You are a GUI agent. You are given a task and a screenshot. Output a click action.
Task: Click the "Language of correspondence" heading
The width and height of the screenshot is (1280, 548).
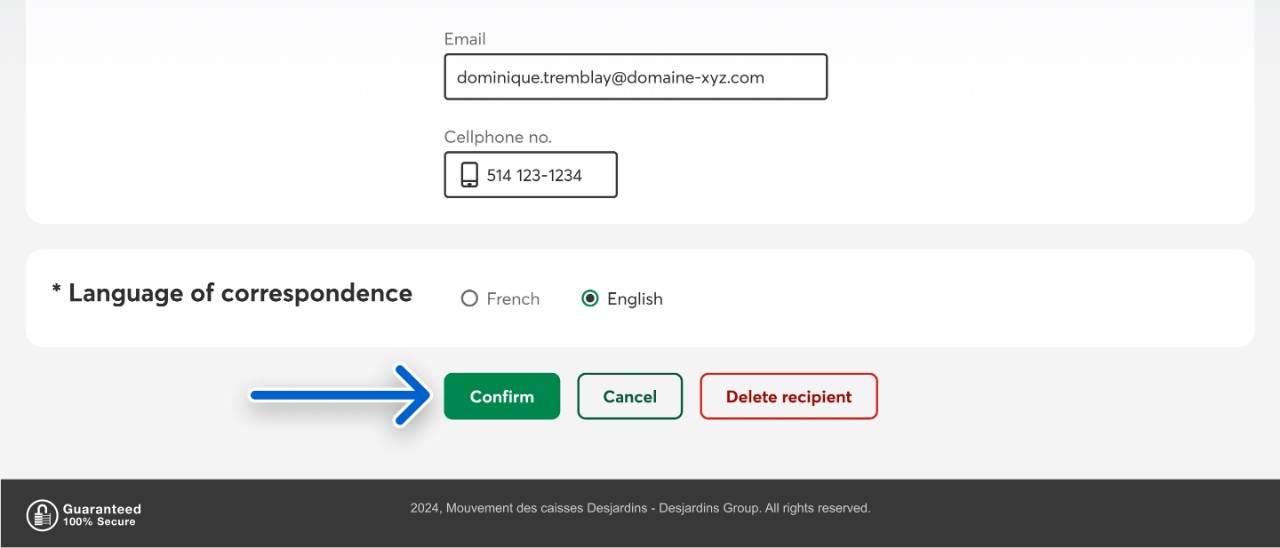click(240, 293)
